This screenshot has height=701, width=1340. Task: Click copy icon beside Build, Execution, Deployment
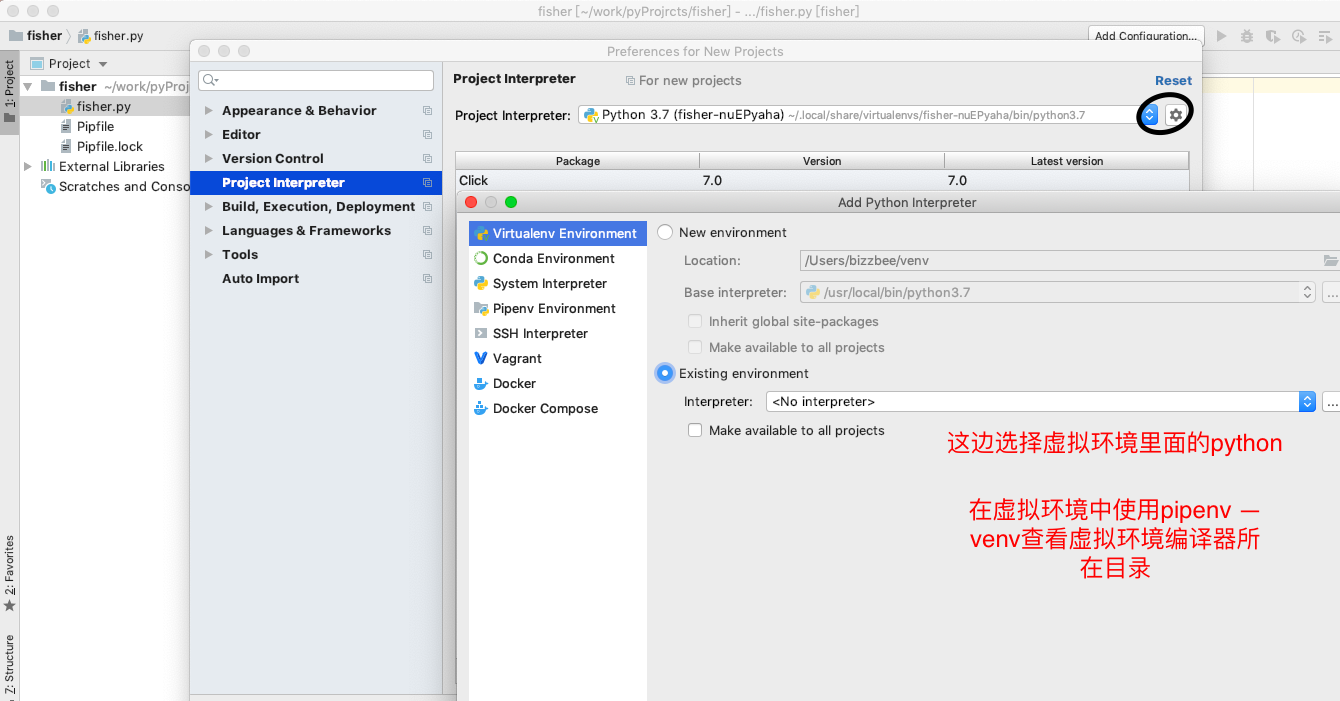coord(427,207)
